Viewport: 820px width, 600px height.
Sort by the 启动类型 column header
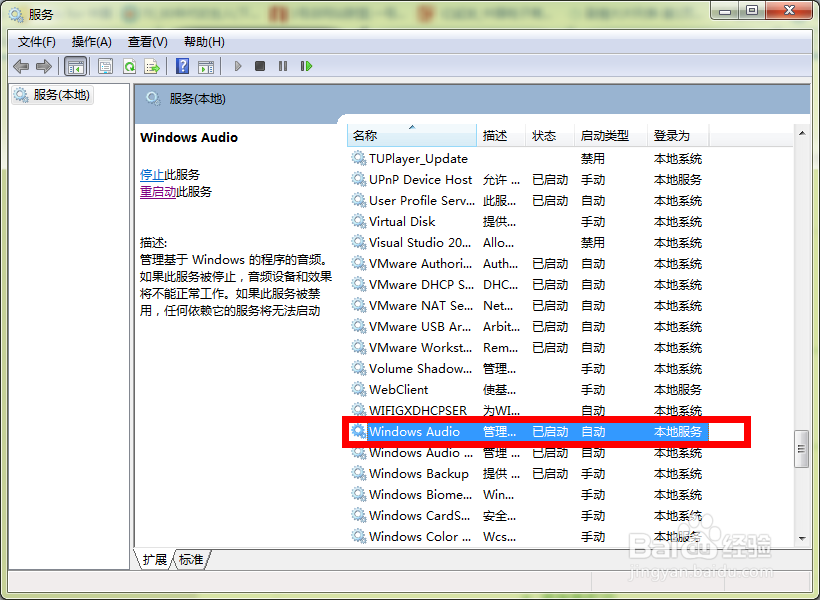click(610, 135)
